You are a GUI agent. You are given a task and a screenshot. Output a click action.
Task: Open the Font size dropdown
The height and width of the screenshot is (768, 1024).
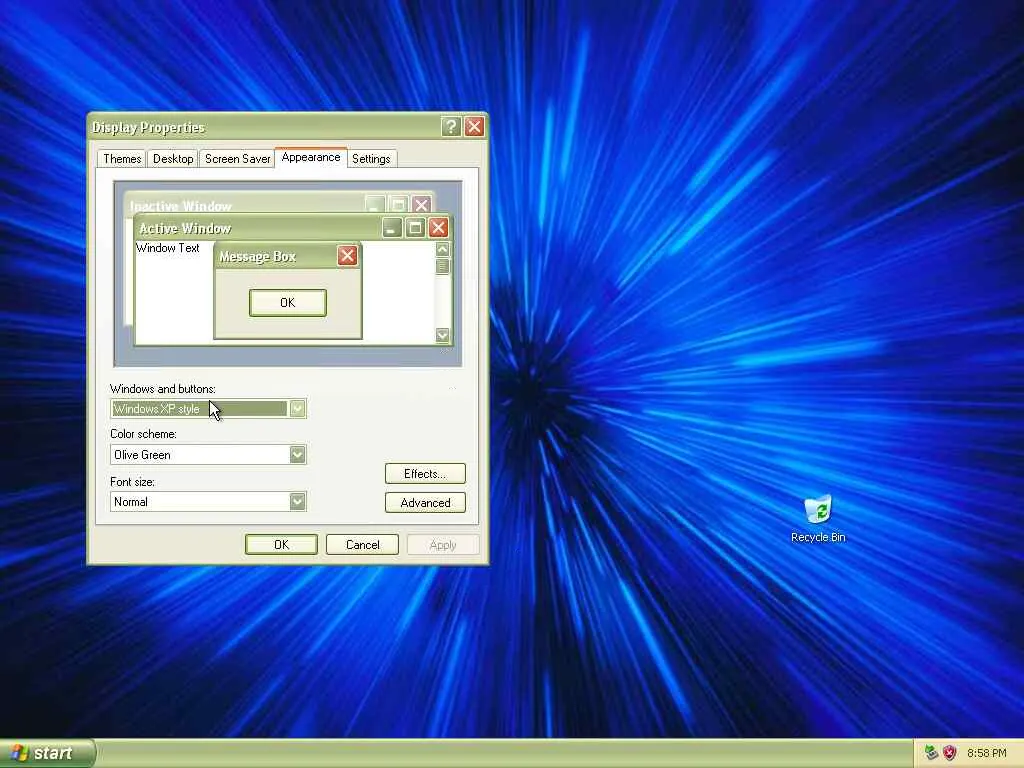coord(297,502)
